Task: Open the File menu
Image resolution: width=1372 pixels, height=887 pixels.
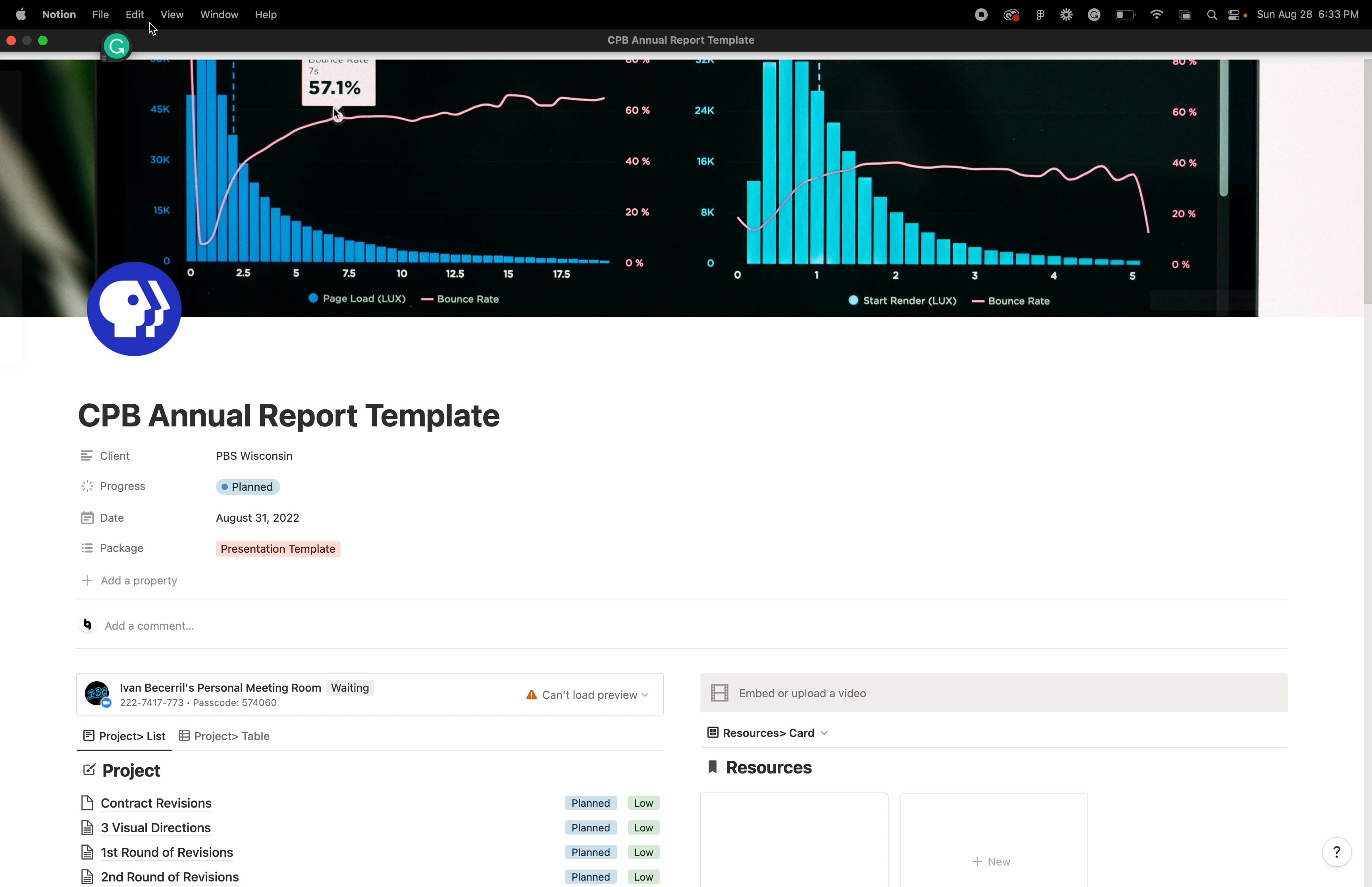Action: (100, 15)
